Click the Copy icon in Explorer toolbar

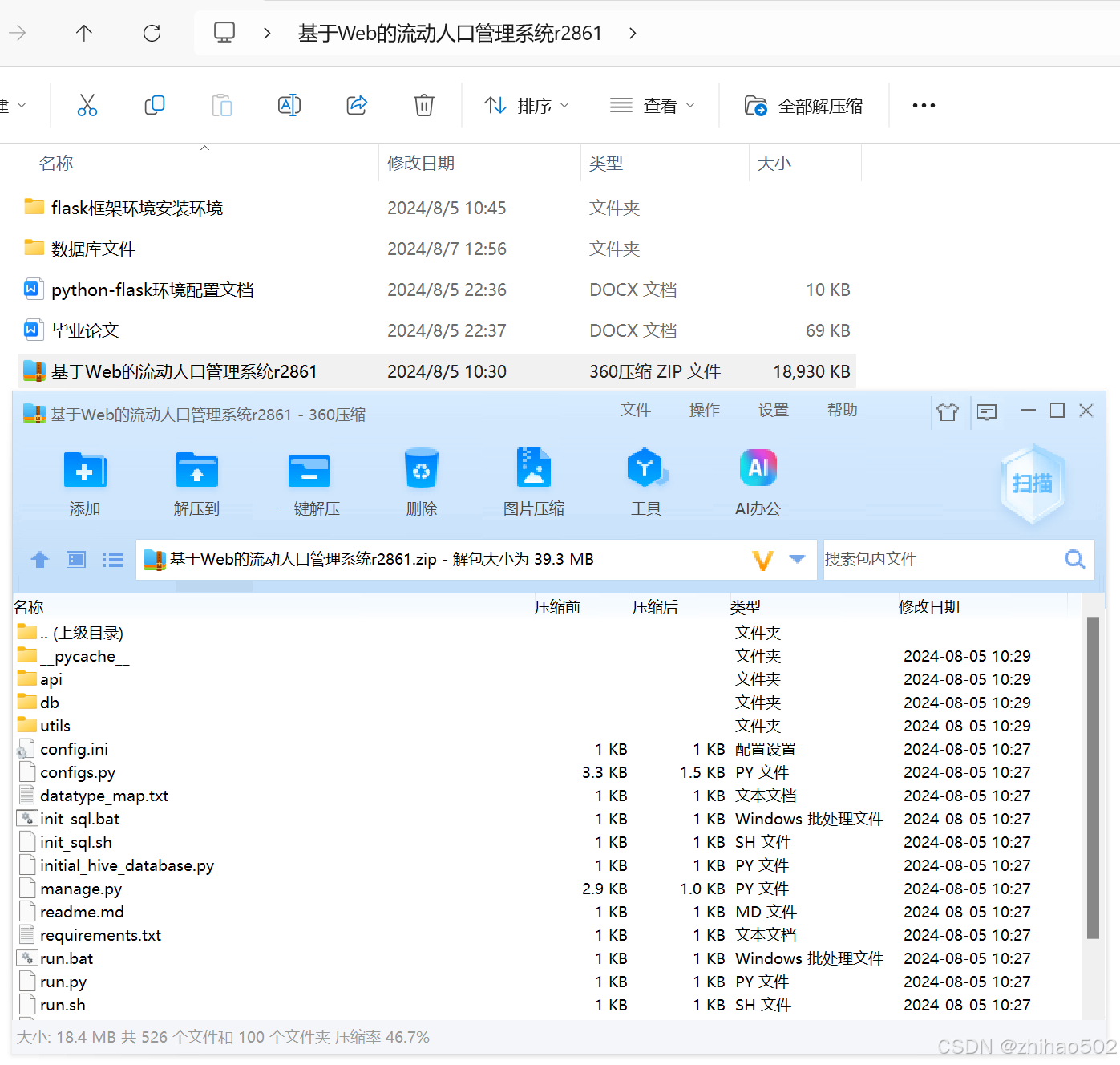[x=154, y=105]
